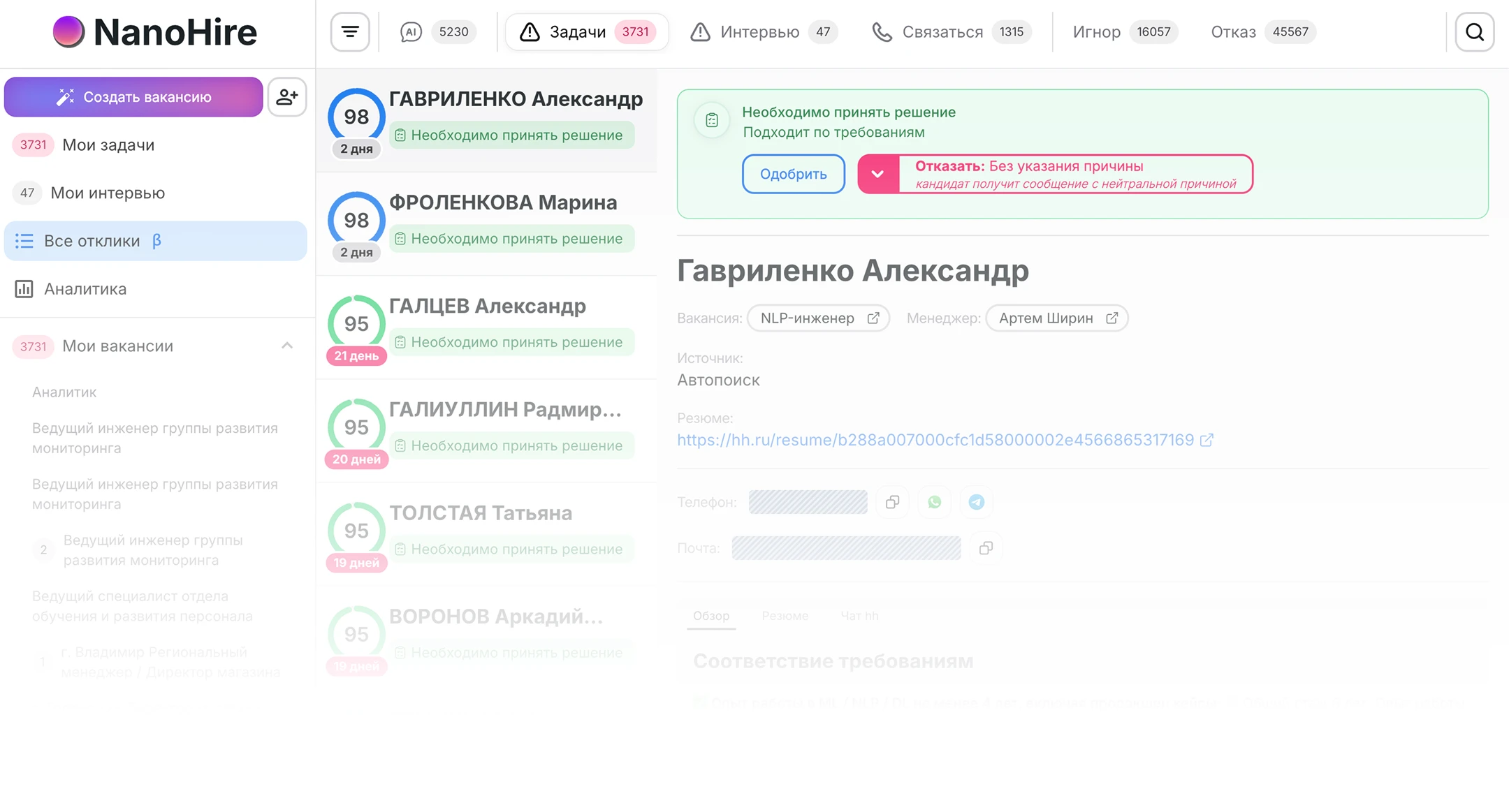Viewport: 1509px width, 812px height.
Task: Switch to the Интервью tab
Action: coord(764,32)
